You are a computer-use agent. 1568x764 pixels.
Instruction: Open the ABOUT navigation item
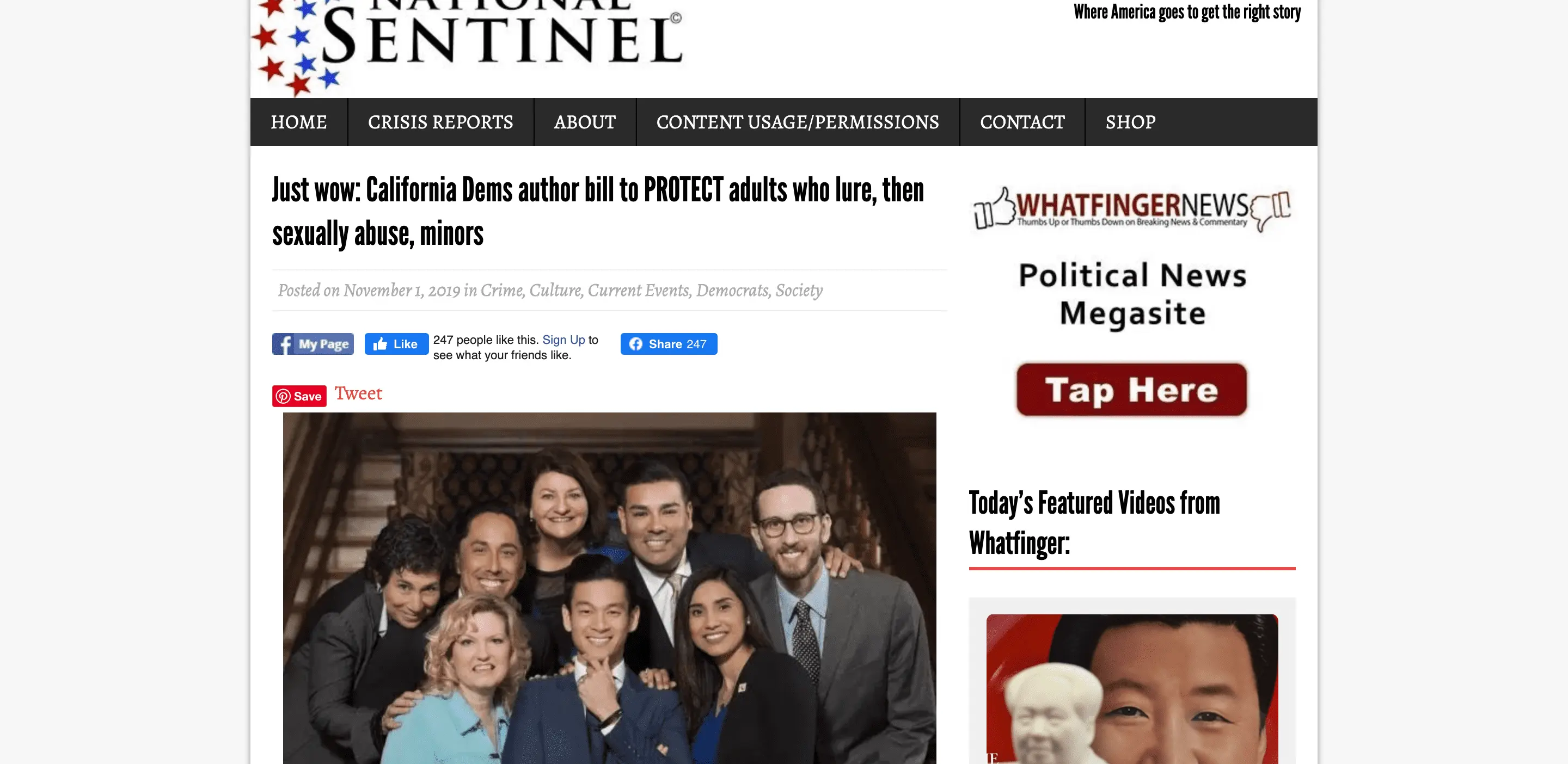click(x=585, y=122)
